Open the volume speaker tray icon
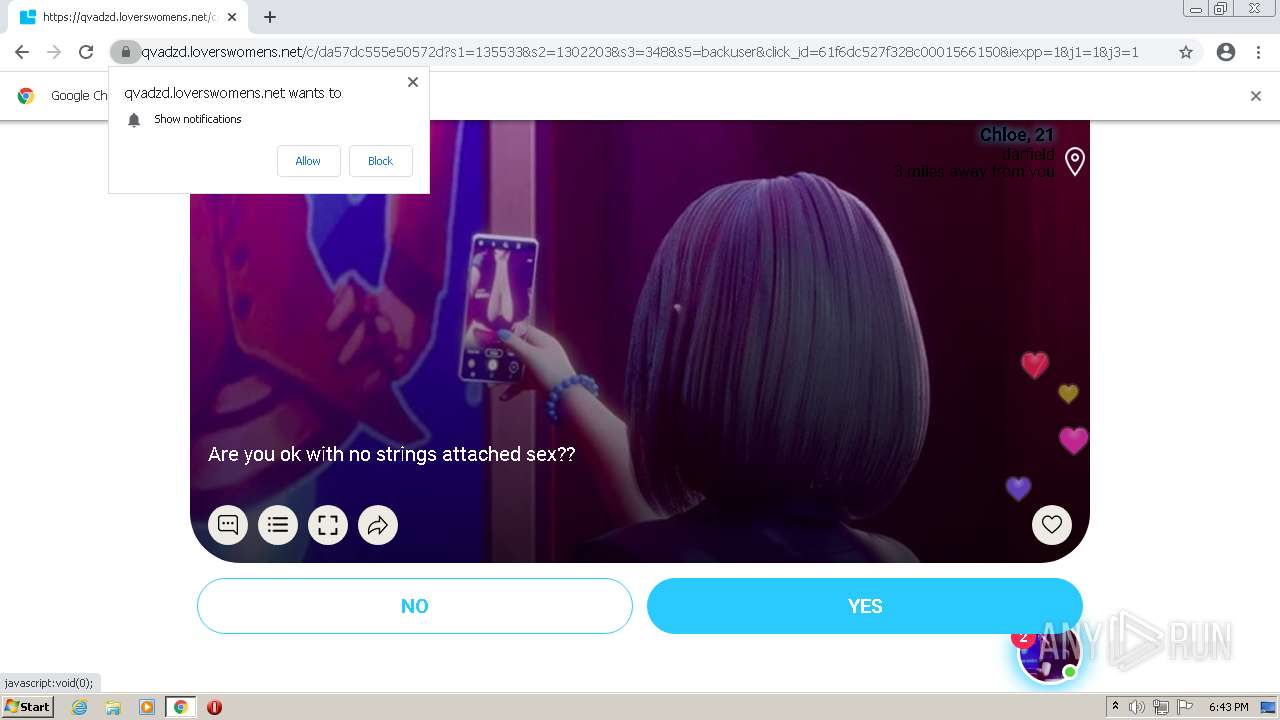 (x=1137, y=707)
